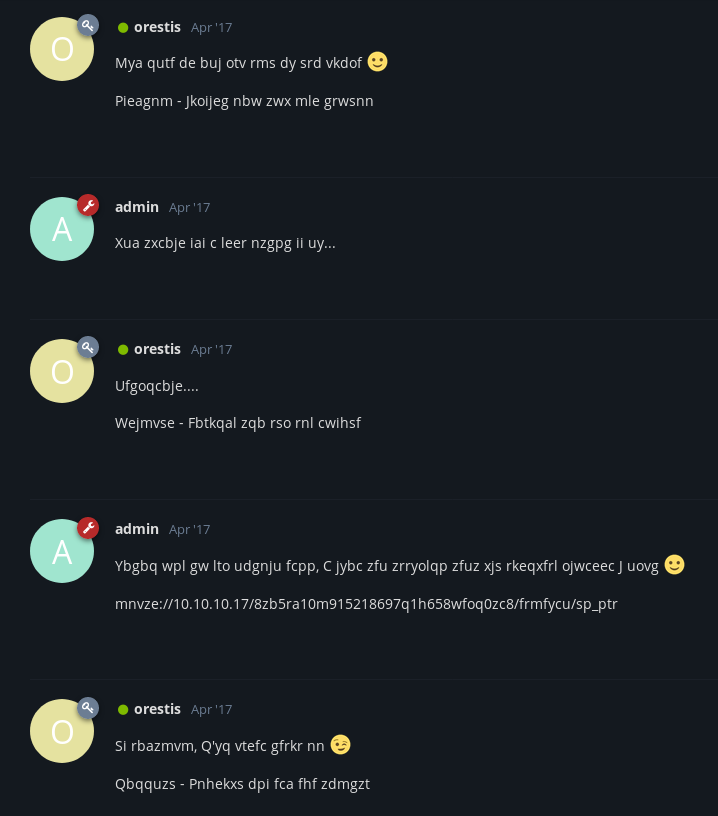Select the admin username above 'Ybgbq wpl gw'
The height and width of the screenshot is (816, 718).
[x=137, y=529]
